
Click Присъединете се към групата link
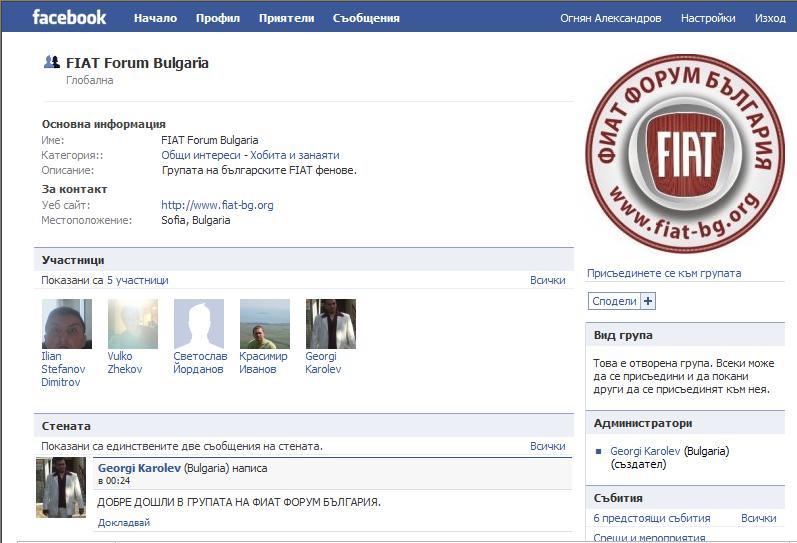coord(664,273)
